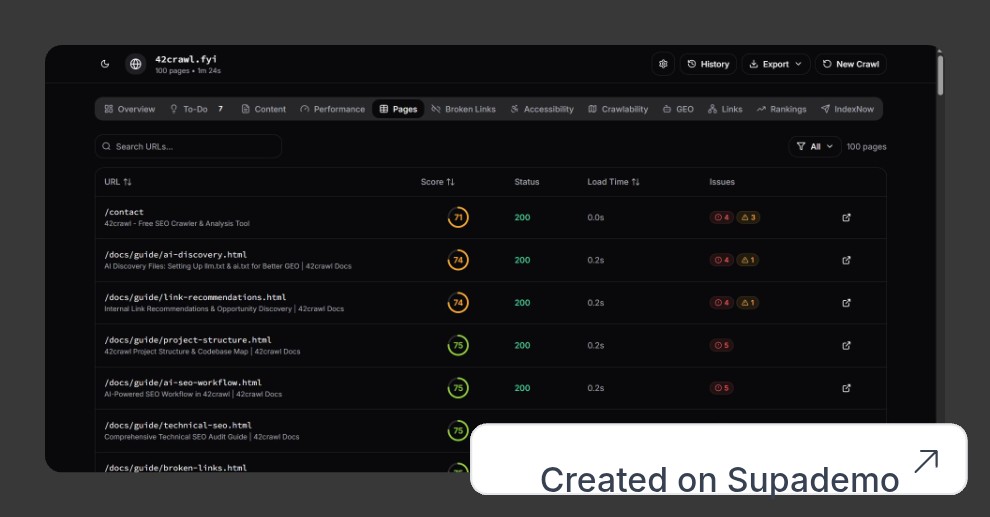Sort by Load Time column
The height and width of the screenshot is (517, 990).
[613, 182]
